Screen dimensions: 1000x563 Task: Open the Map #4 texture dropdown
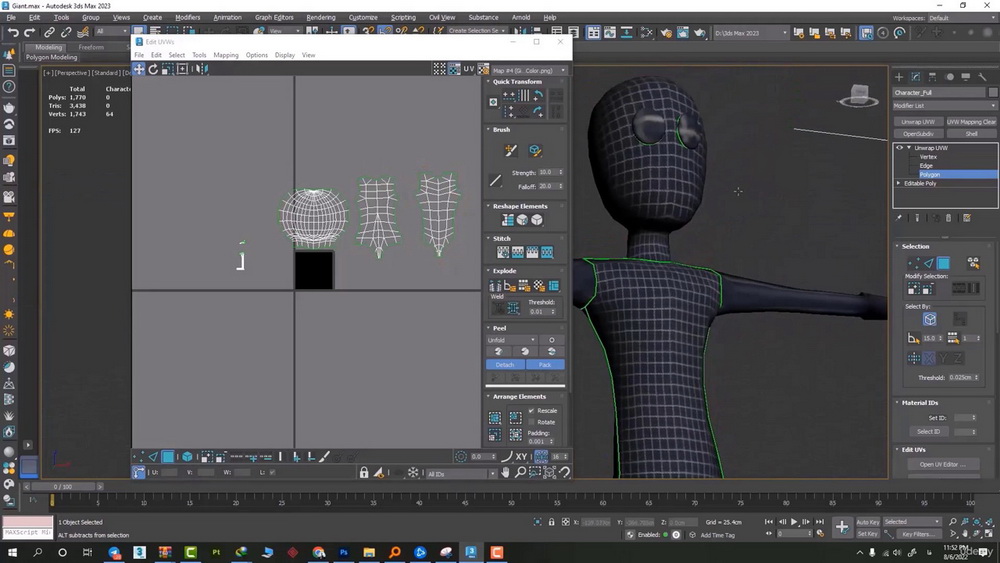(x=529, y=70)
